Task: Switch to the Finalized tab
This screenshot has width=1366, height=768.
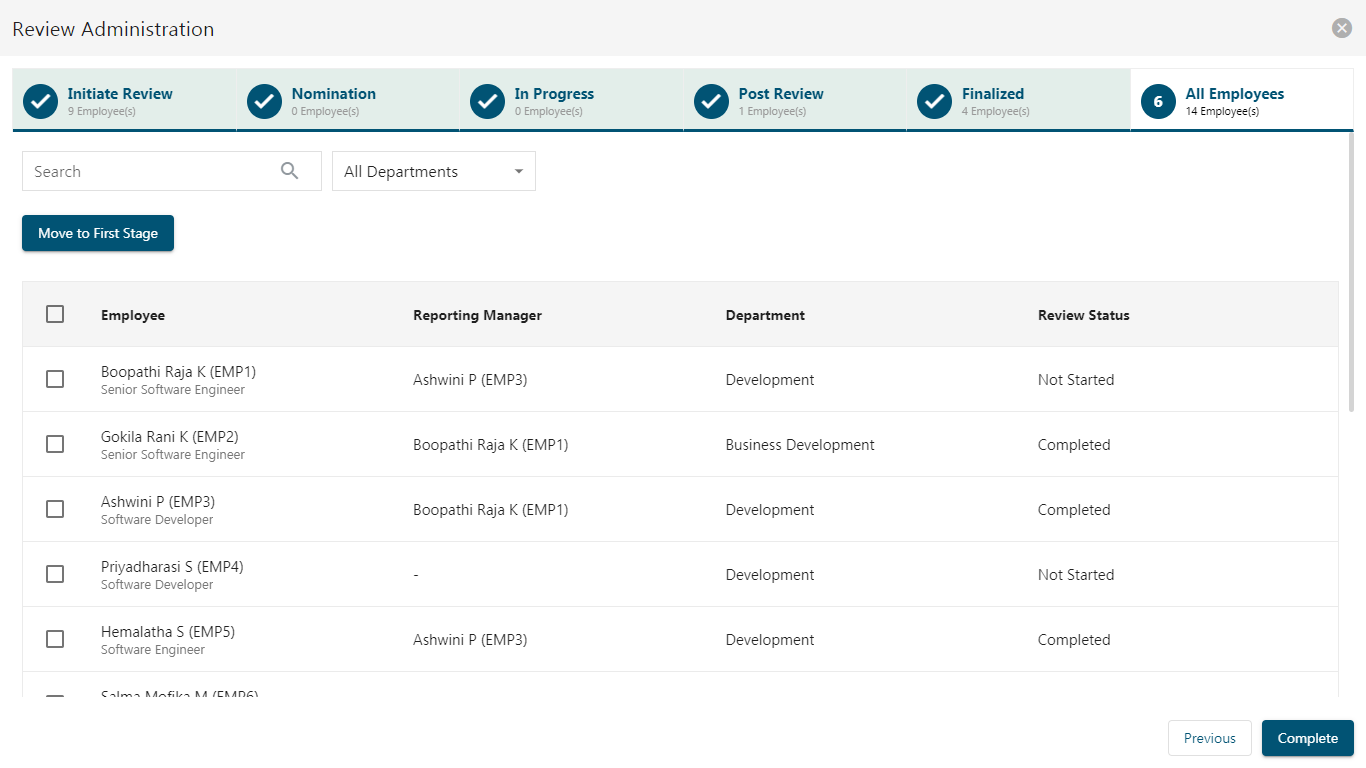Action: point(1018,100)
